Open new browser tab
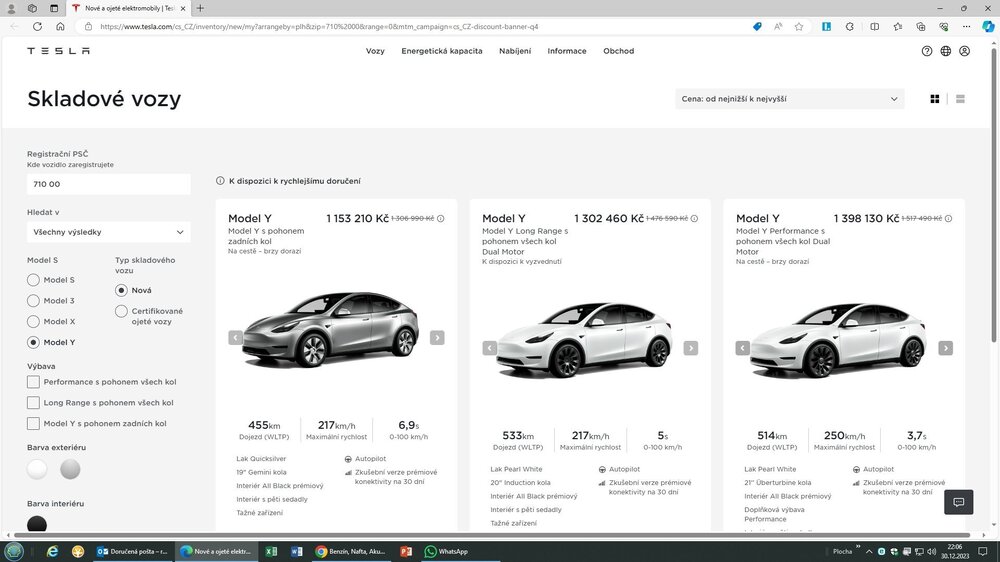 point(200,8)
